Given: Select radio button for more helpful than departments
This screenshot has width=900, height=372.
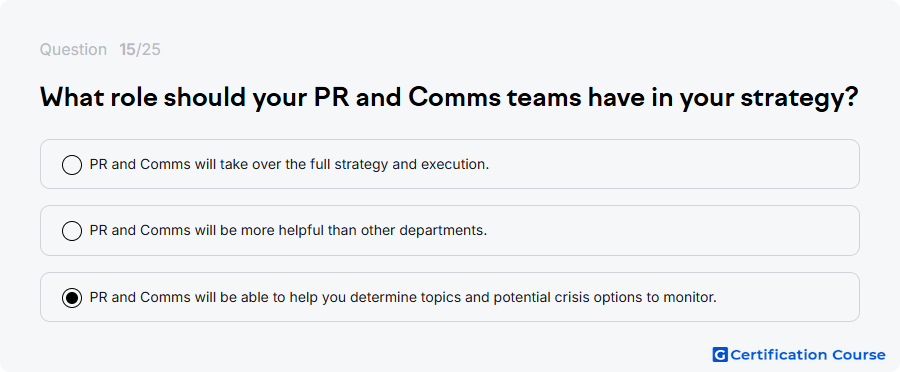Looking at the screenshot, I should (72, 231).
